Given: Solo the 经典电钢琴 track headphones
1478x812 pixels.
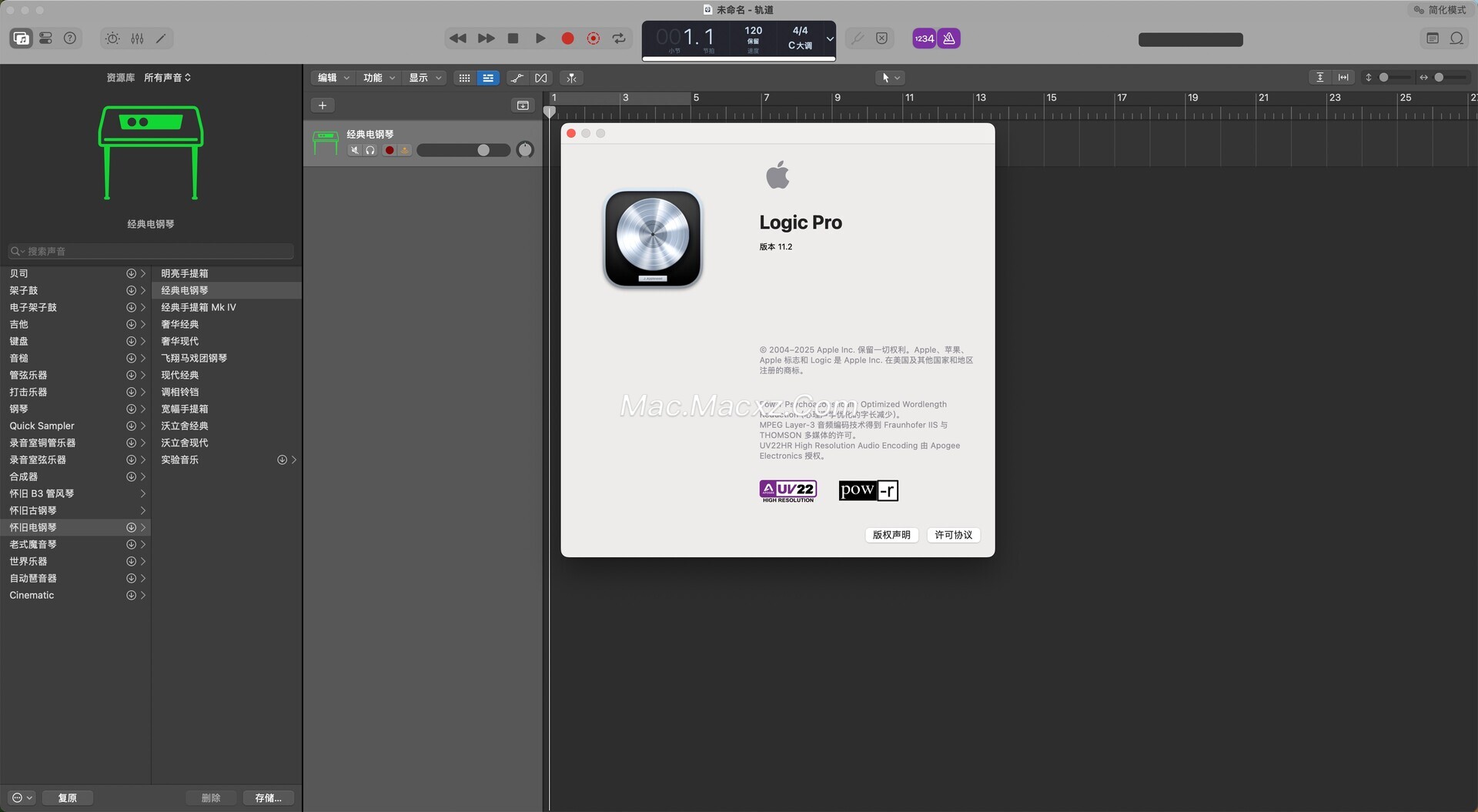Looking at the screenshot, I should tap(370, 150).
